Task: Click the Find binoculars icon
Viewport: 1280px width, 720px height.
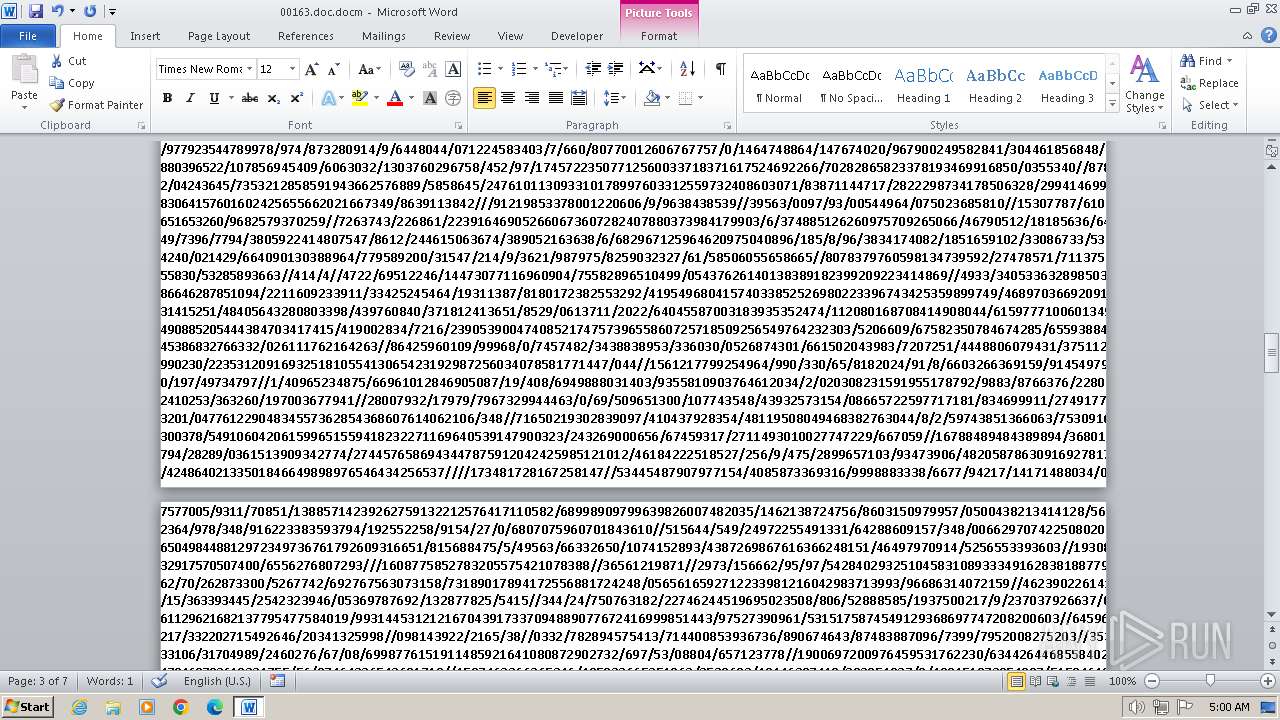Action: click(1188, 61)
